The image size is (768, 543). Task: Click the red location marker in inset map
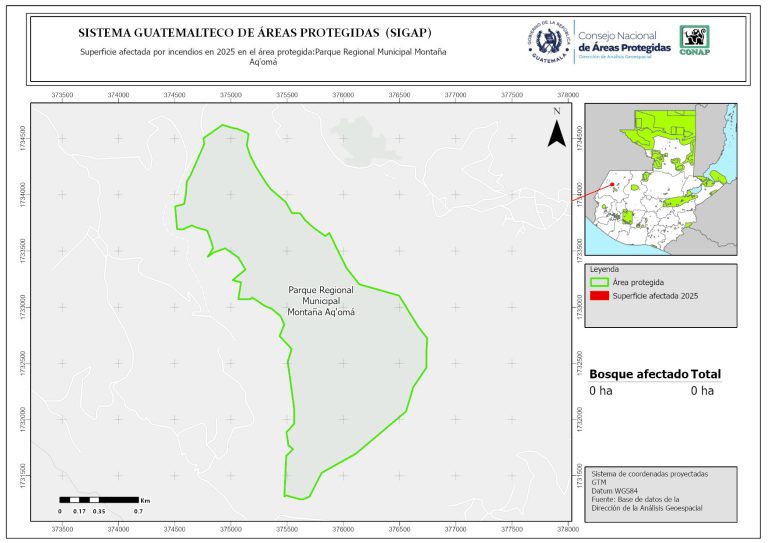[x=612, y=183]
